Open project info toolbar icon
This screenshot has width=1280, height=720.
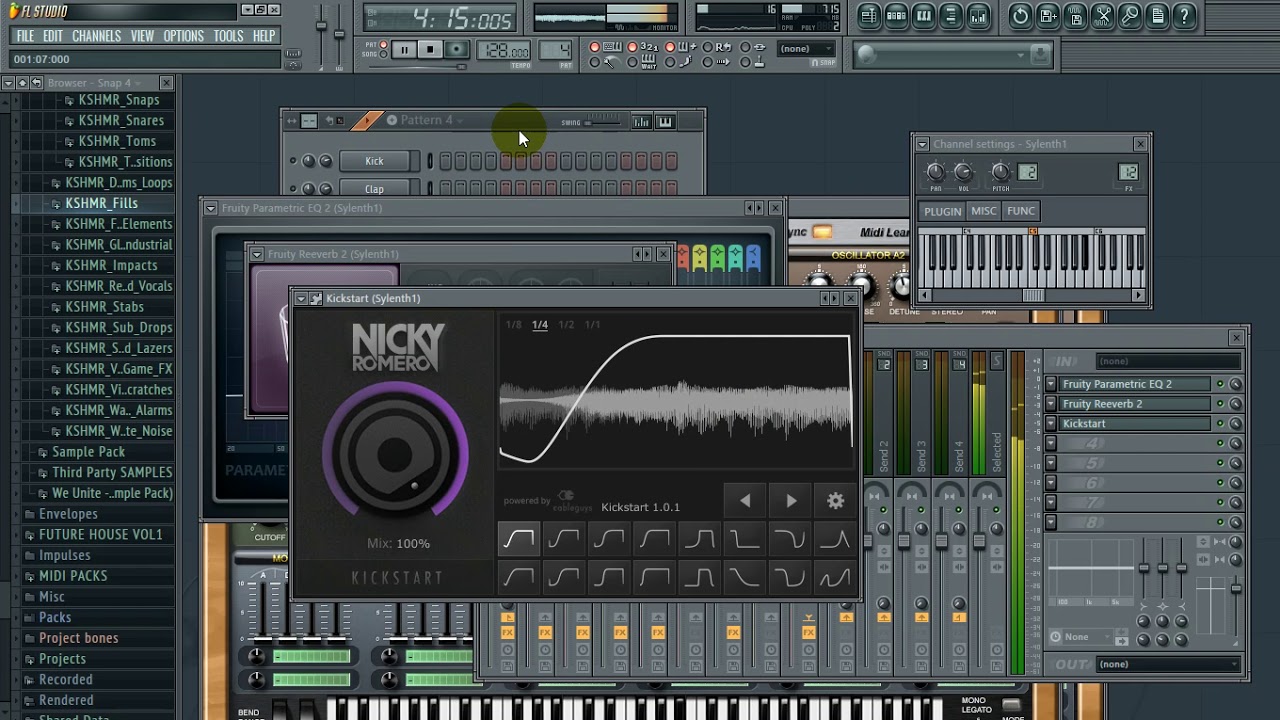[1157, 16]
